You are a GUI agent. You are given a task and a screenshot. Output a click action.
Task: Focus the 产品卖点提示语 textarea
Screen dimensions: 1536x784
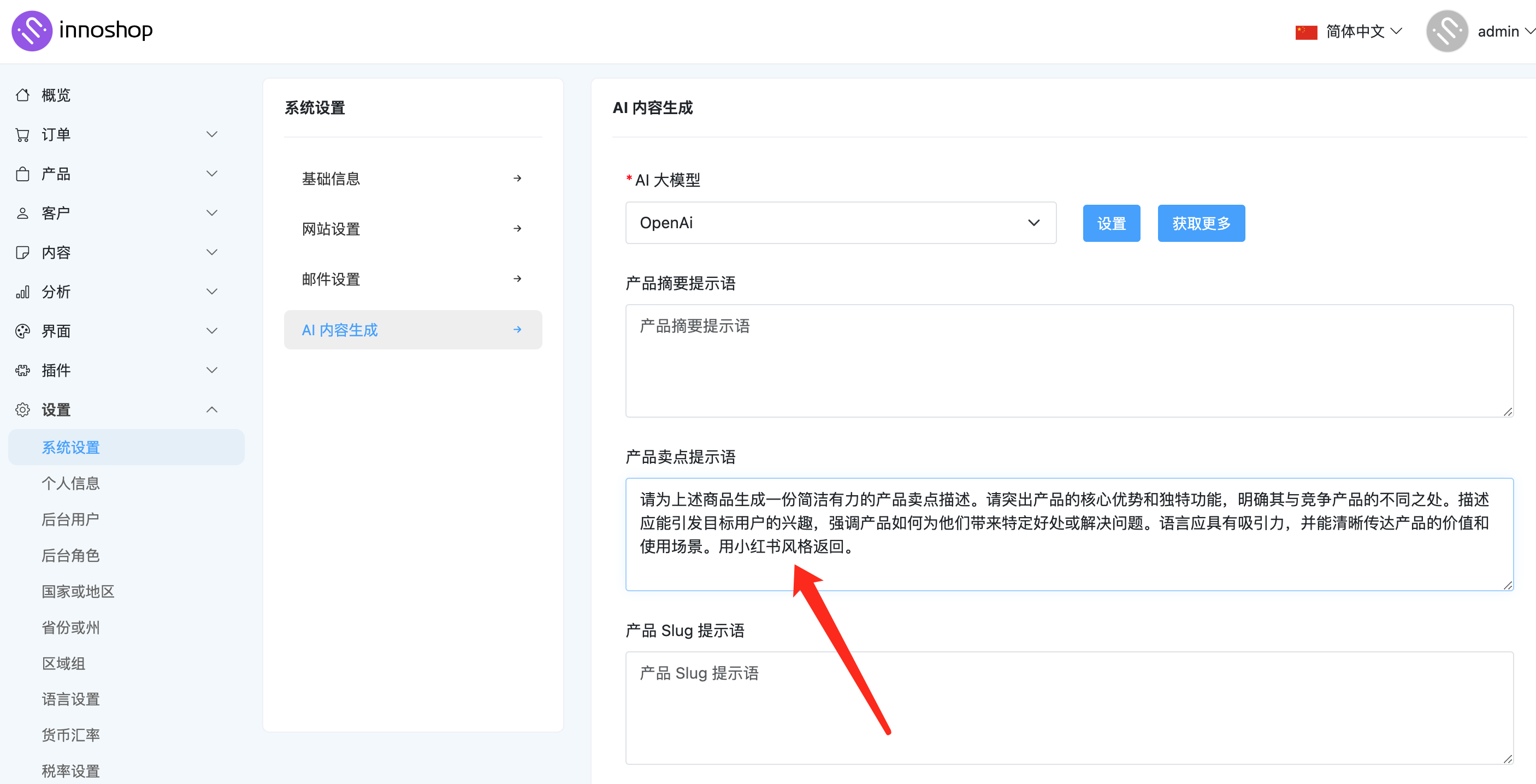[x=1069, y=533]
